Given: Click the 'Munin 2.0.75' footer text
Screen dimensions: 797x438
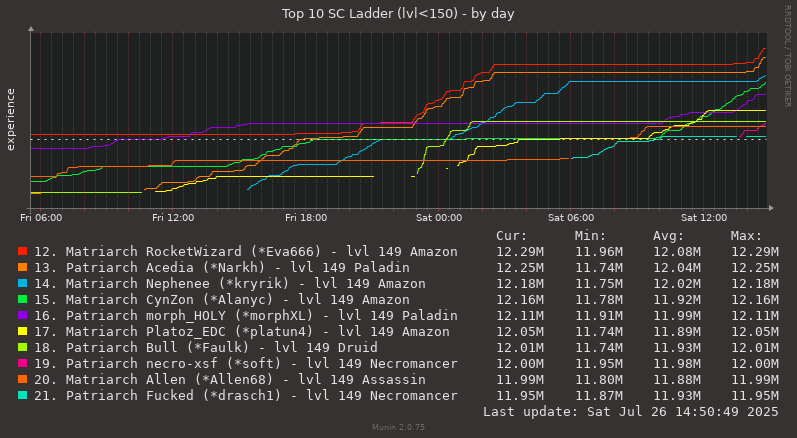Looking at the screenshot, I should click(398, 427).
